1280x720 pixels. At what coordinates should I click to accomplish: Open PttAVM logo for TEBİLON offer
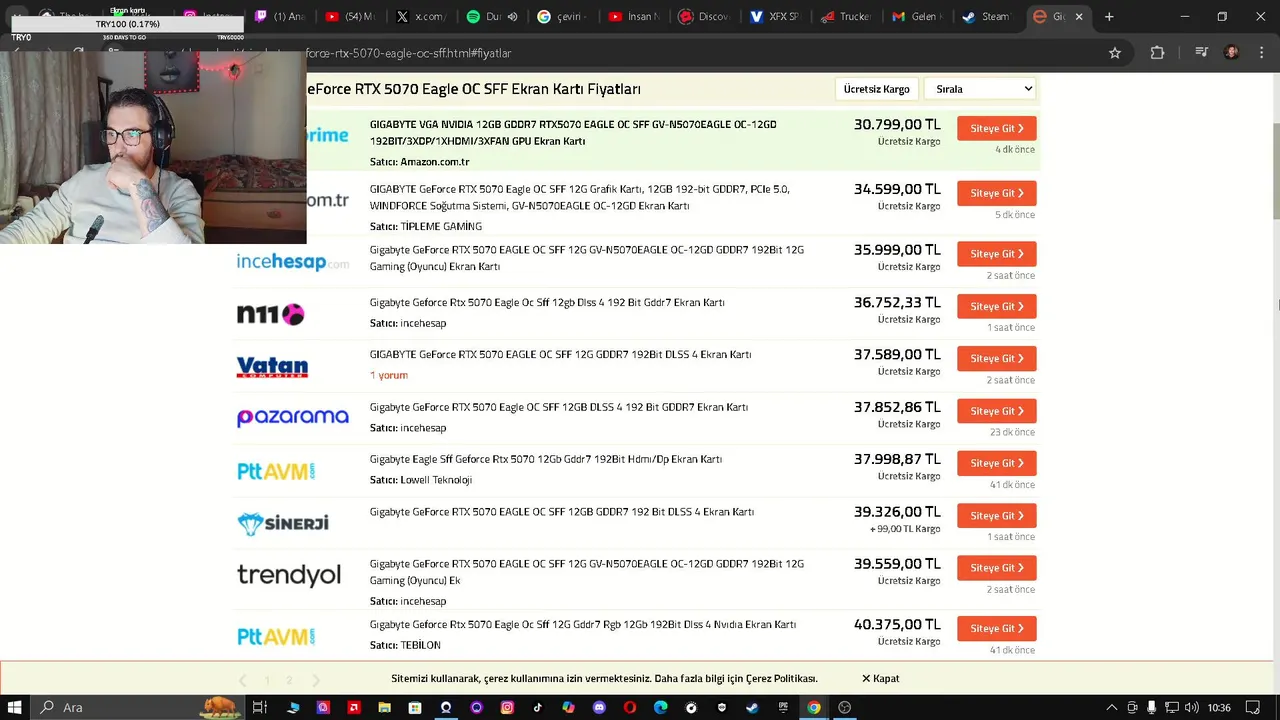276,636
